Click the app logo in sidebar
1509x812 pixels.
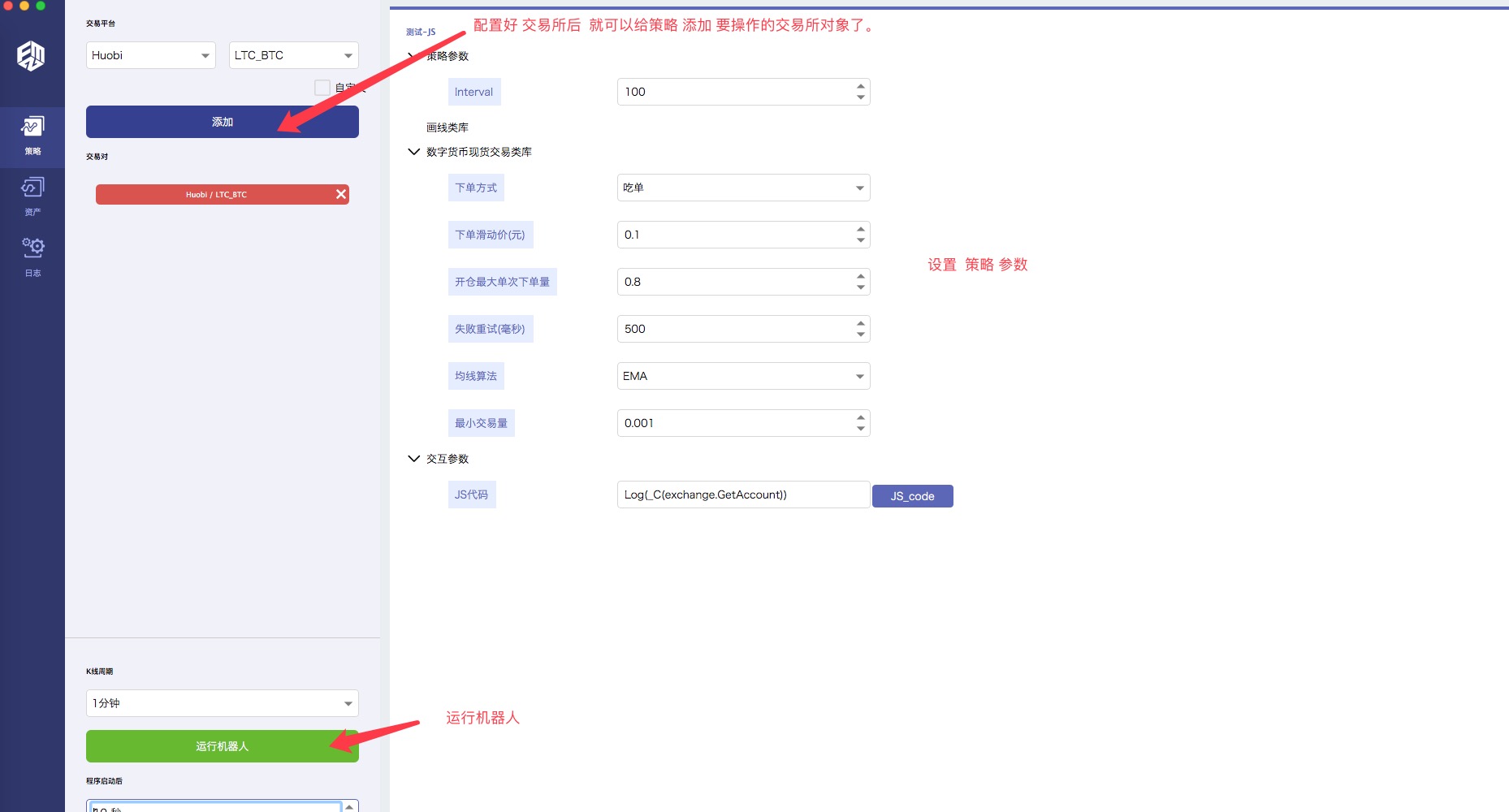click(31, 56)
